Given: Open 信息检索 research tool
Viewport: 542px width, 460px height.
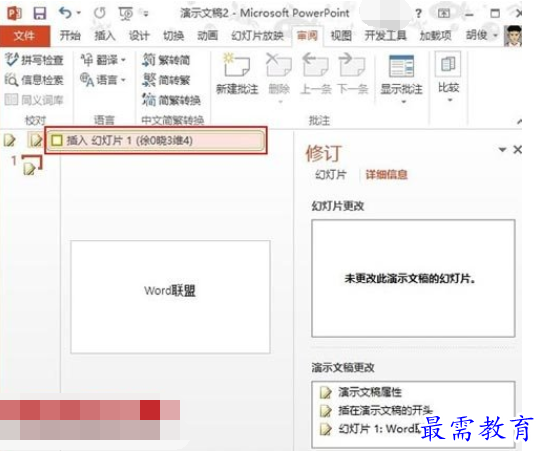Looking at the screenshot, I should pos(34,80).
